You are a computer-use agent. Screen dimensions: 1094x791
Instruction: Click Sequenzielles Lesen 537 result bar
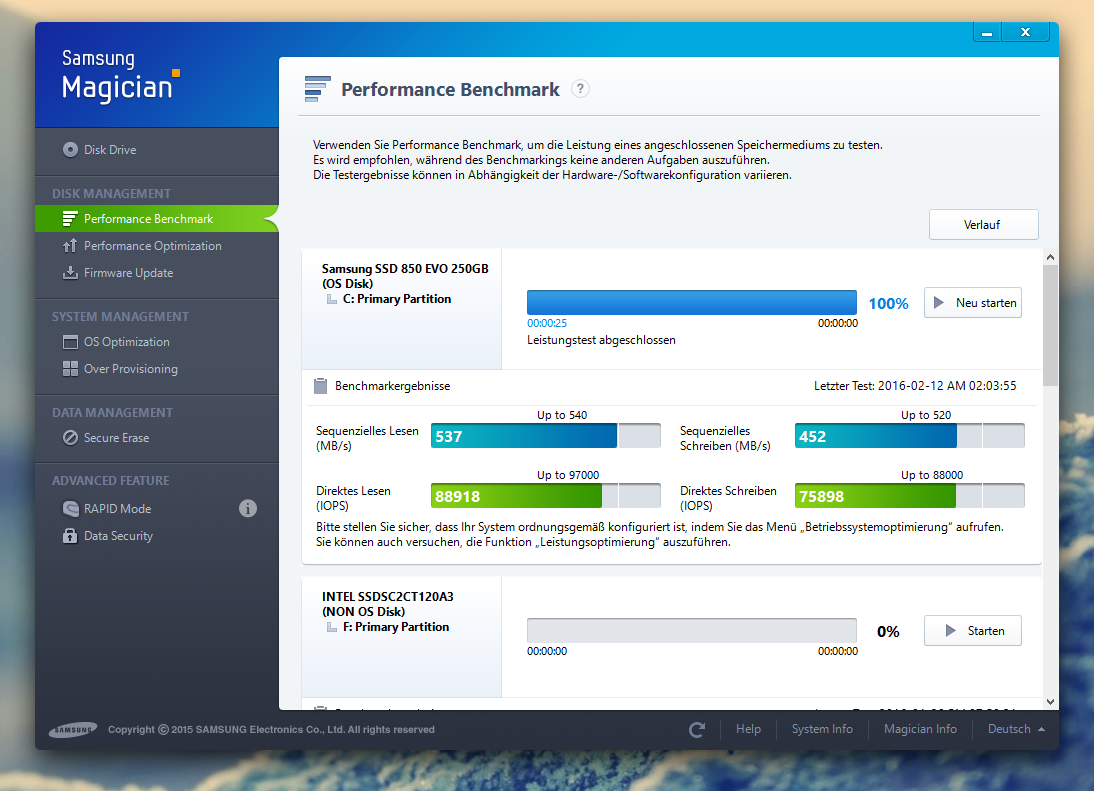click(546, 436)
